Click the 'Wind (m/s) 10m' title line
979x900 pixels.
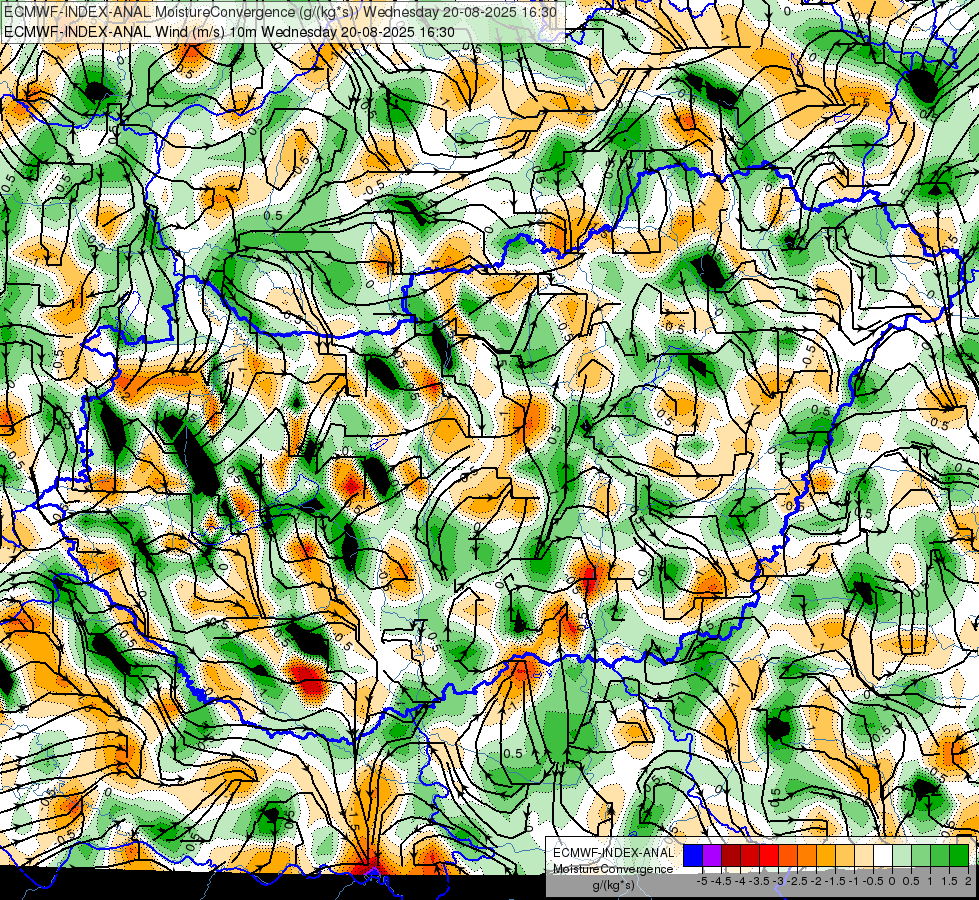pyautogui.click(x=229, y=32)
